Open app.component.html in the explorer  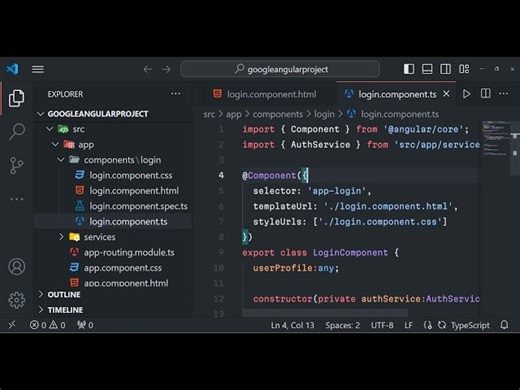pyautogui.click(x=126, y=283)
